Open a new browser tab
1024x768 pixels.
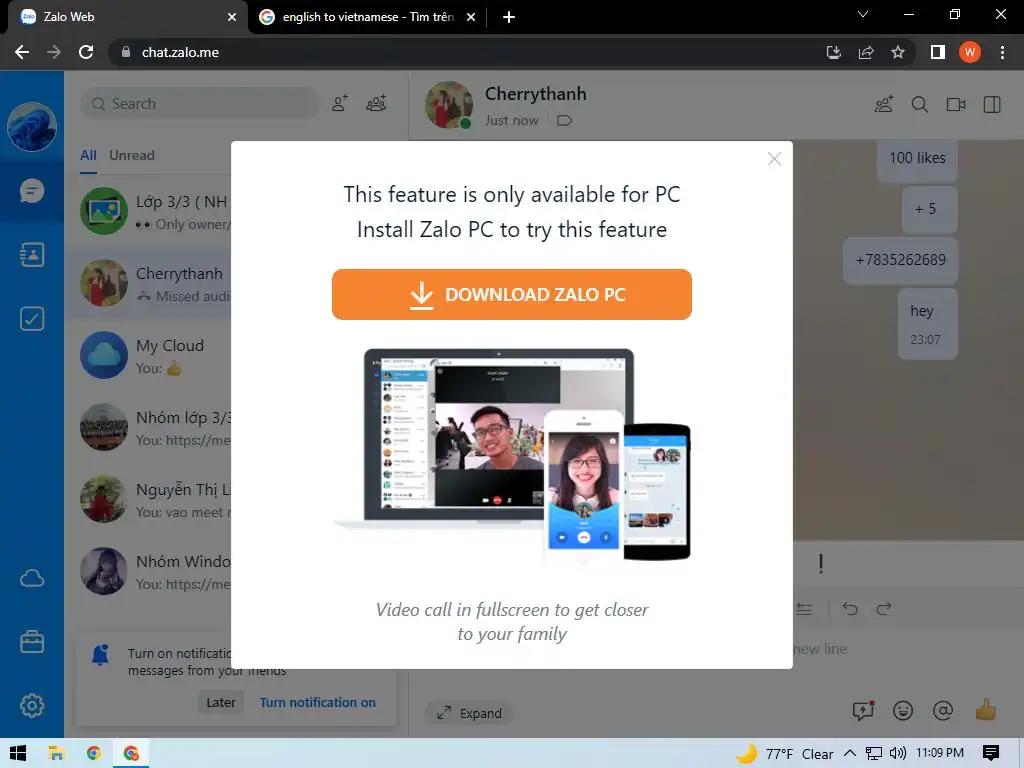coord(509,17)
